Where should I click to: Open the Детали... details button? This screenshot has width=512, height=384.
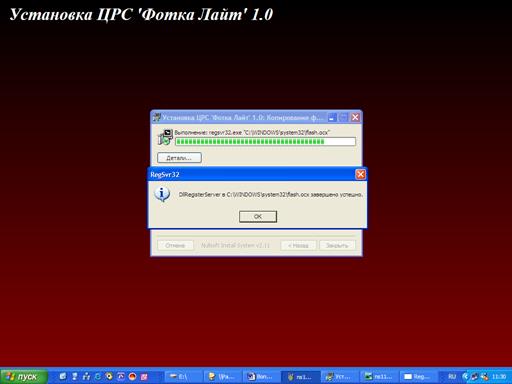point(179,158)
